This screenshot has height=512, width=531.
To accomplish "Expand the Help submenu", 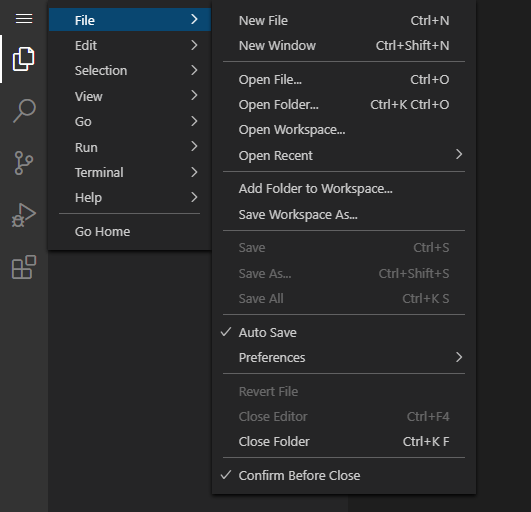I will [x=130, y=197].
